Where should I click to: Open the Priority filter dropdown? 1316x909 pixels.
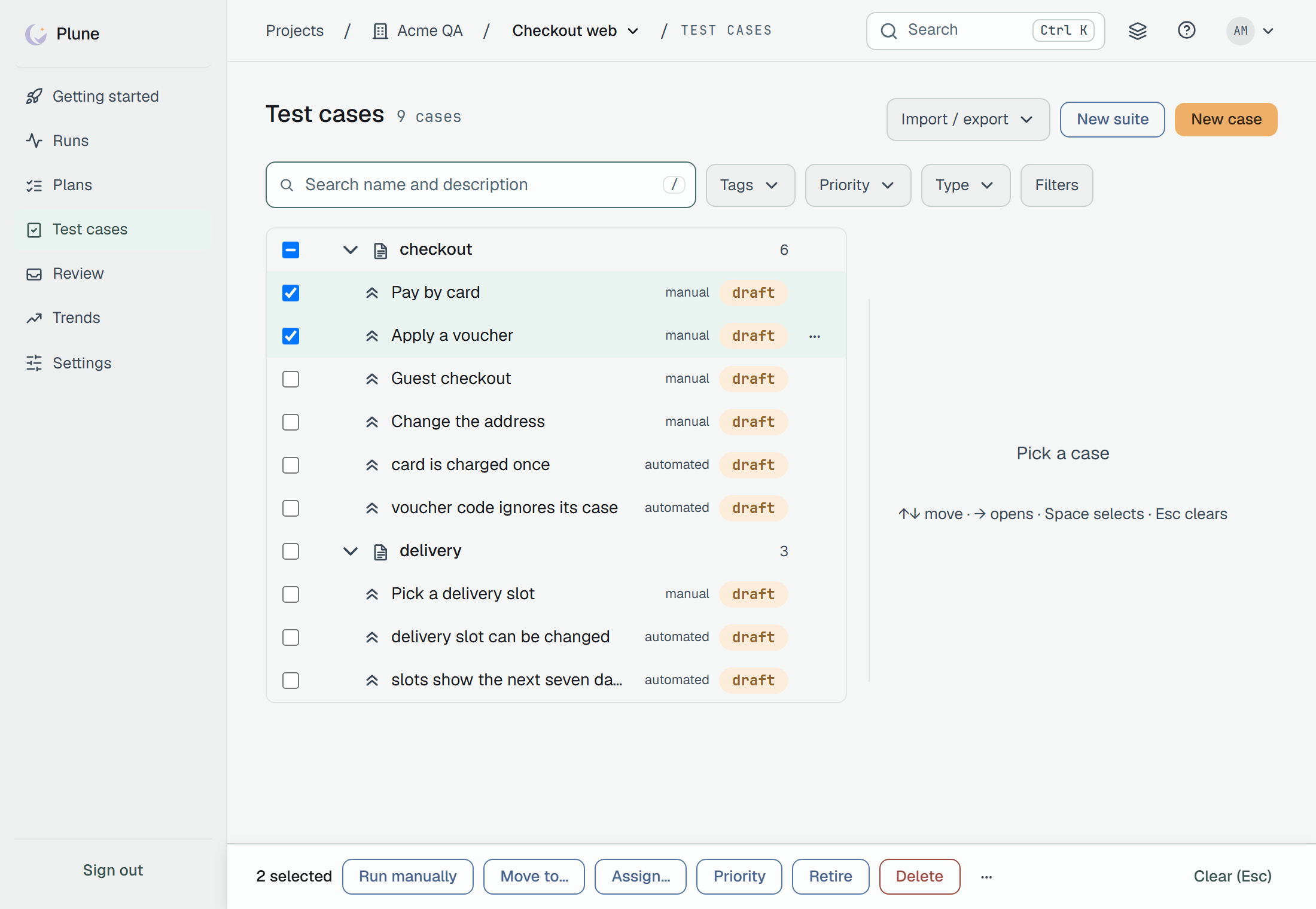click(x=858, y=185)
